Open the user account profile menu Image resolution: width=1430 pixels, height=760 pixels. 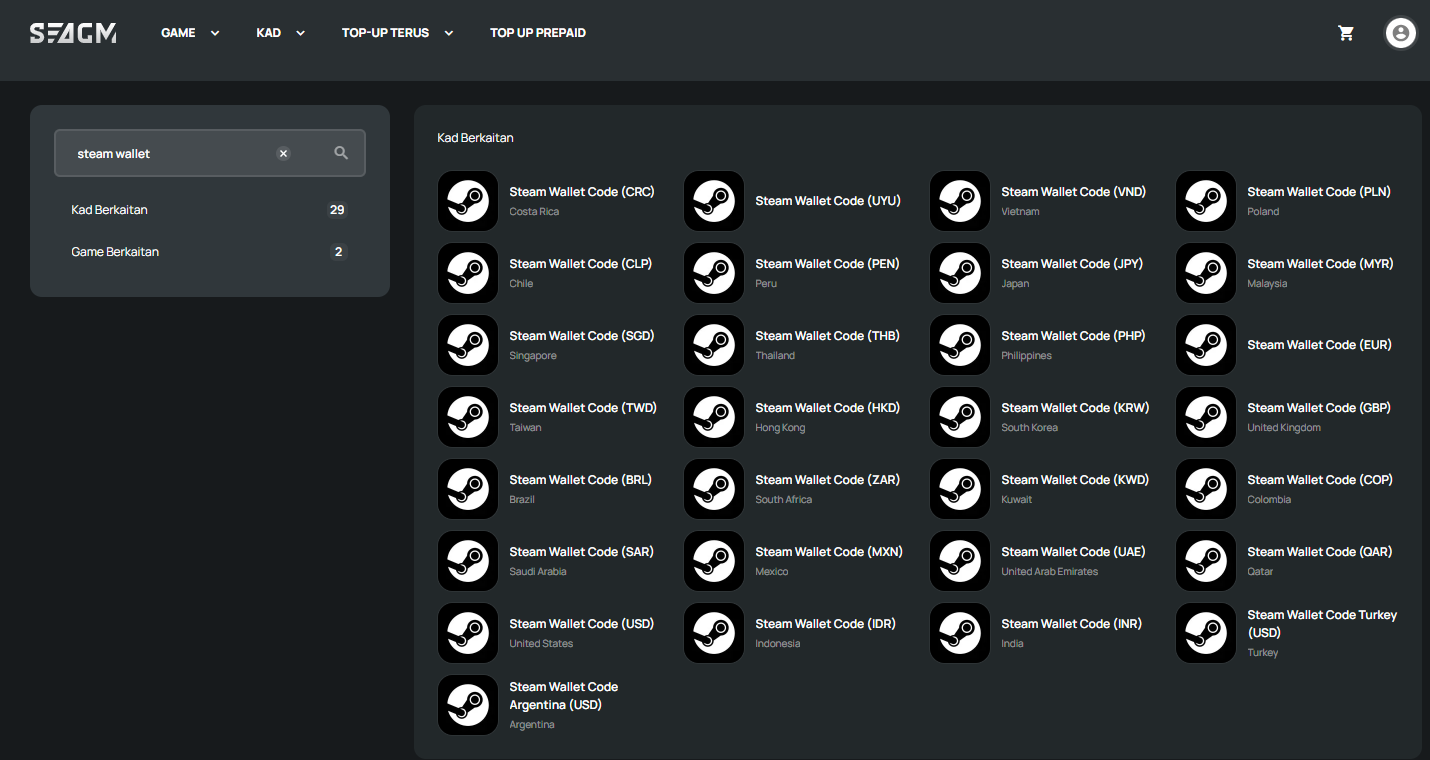point(1400,33)
